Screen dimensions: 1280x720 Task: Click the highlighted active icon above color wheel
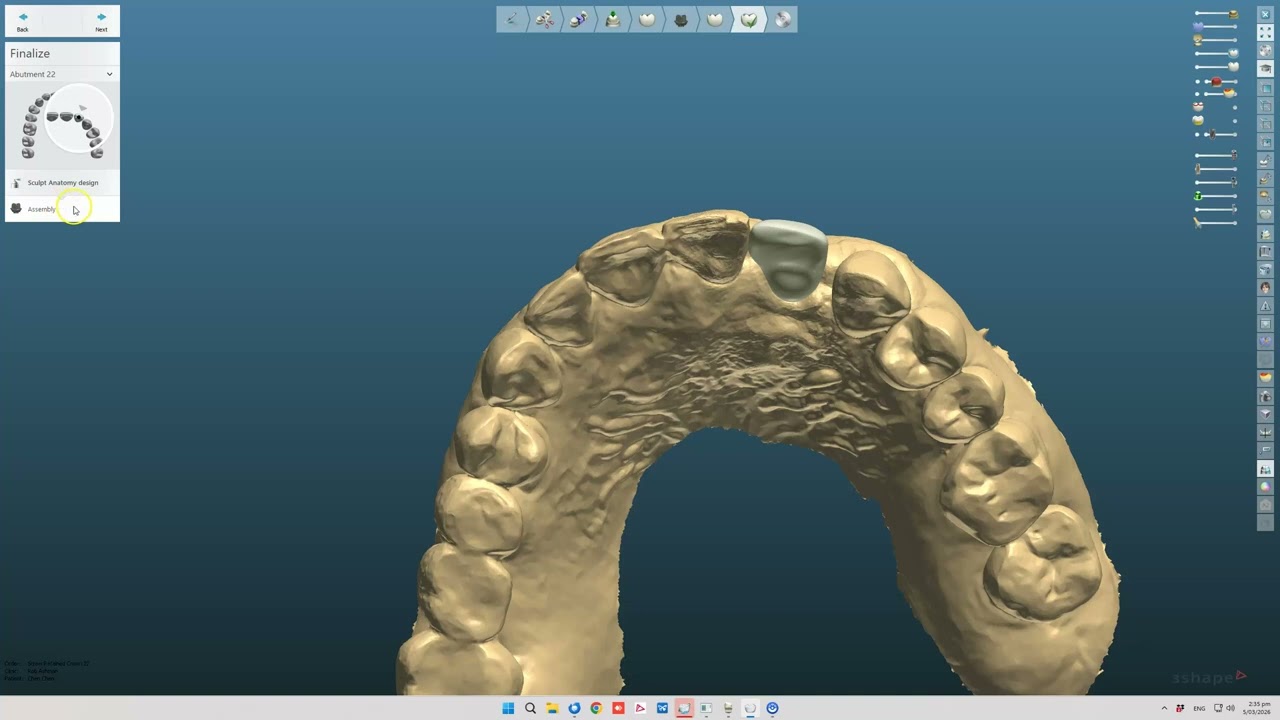pos(1265,469)
